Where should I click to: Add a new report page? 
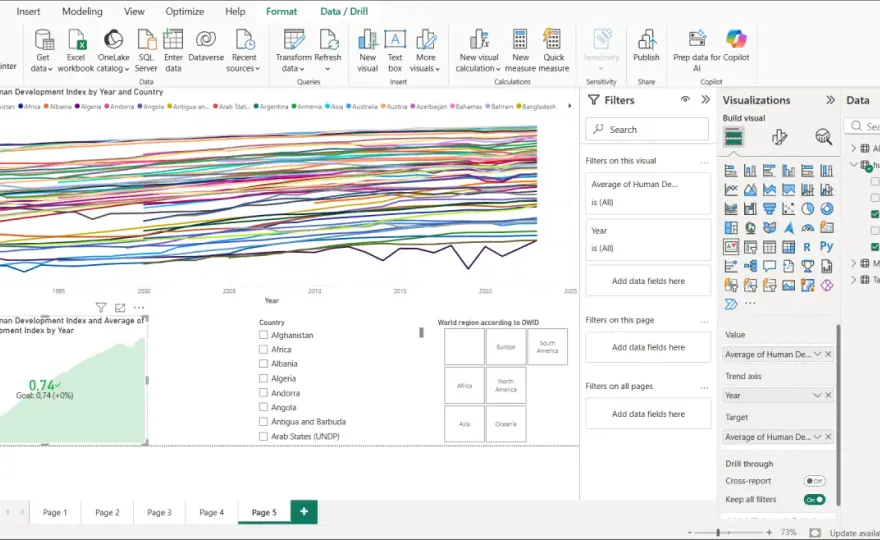click(304, 511)
